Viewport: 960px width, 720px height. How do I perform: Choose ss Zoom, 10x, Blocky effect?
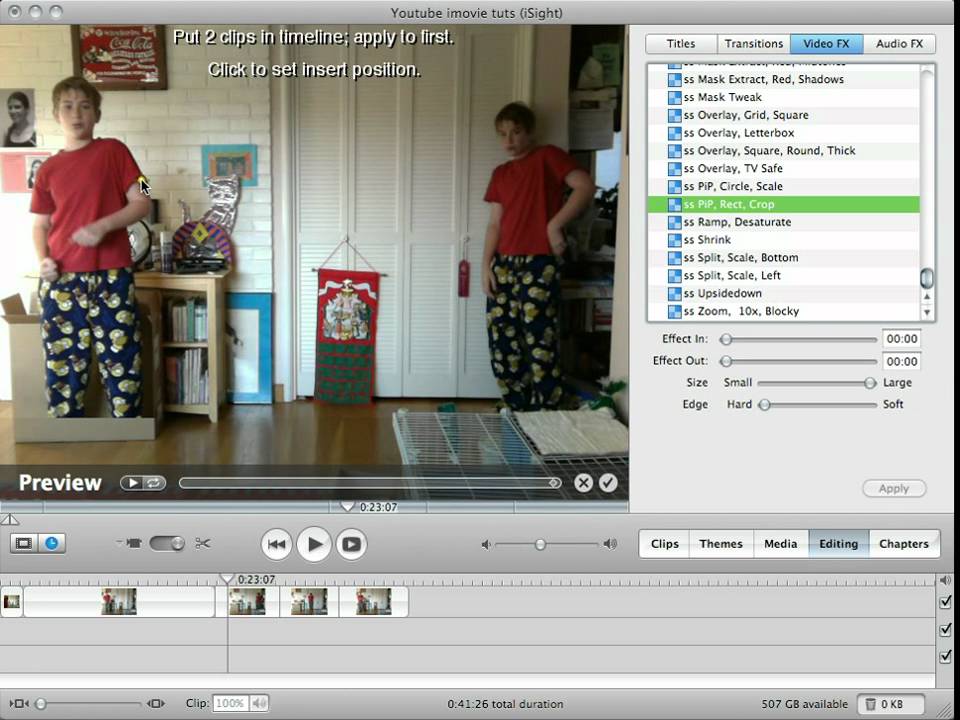click(784, 311)
